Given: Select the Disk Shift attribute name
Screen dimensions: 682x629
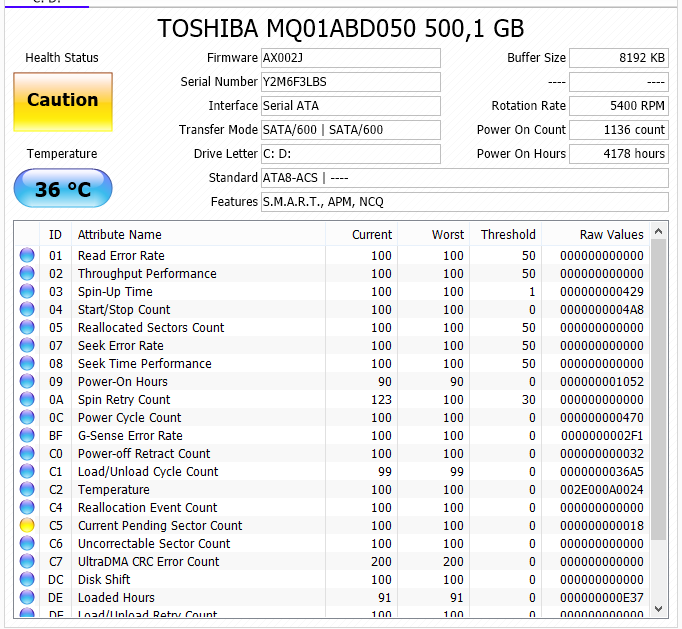Looking at the screenshot, I should pos(104,579).
